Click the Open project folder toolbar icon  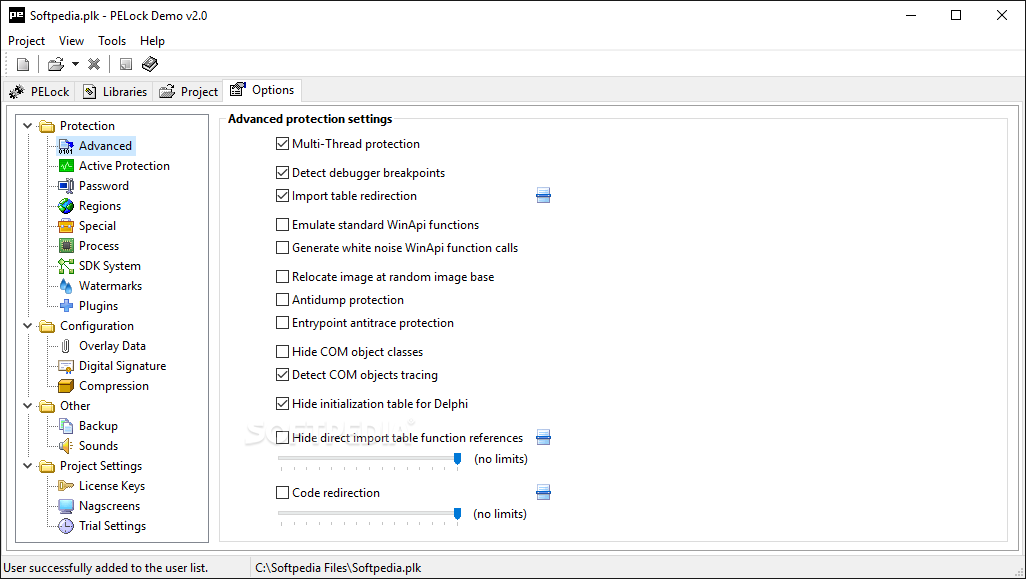[56, 64]
